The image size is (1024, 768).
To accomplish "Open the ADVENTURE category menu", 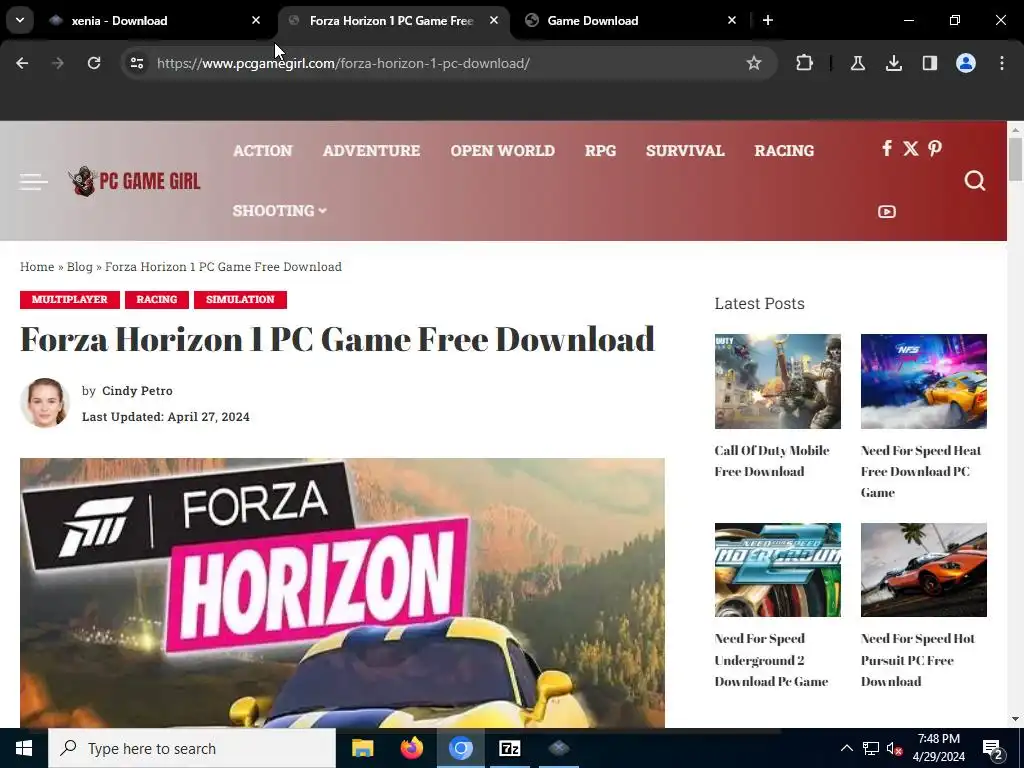I will pyautogui.click(x=371, y=150).
